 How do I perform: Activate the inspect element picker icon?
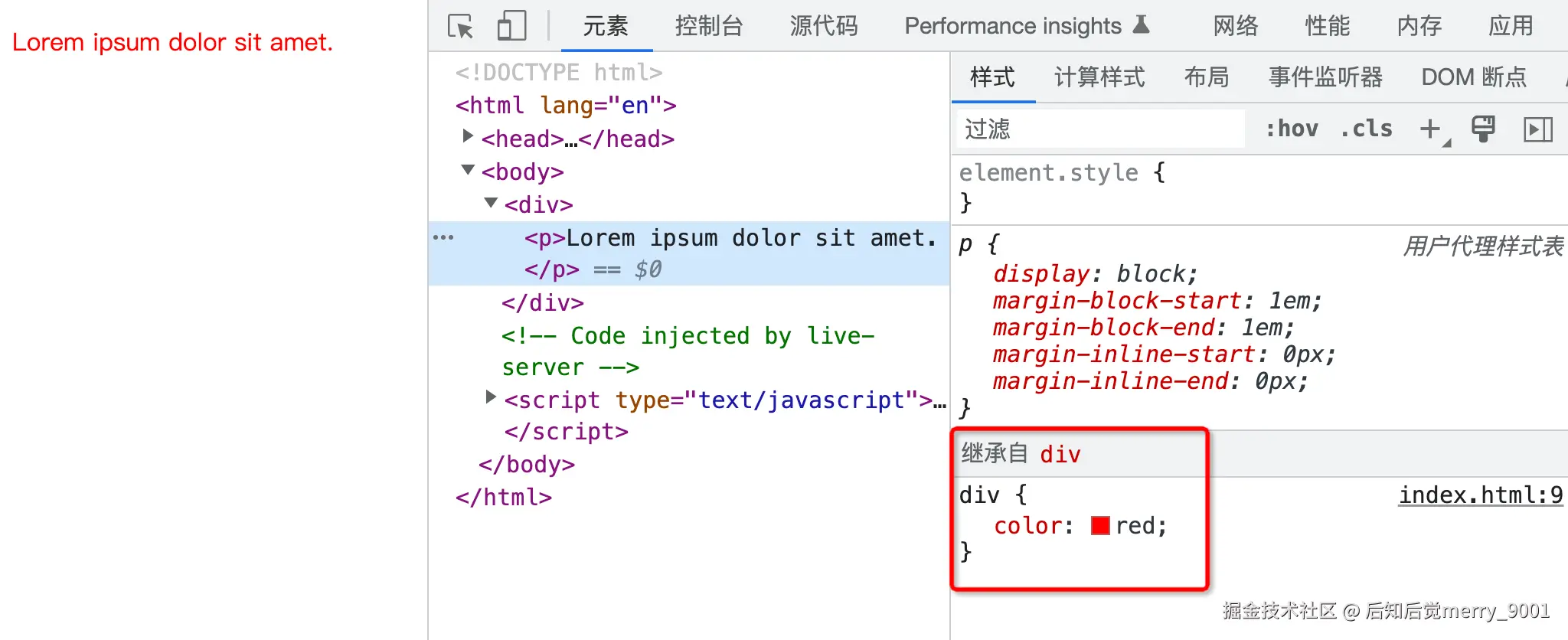tap(461, 26)
